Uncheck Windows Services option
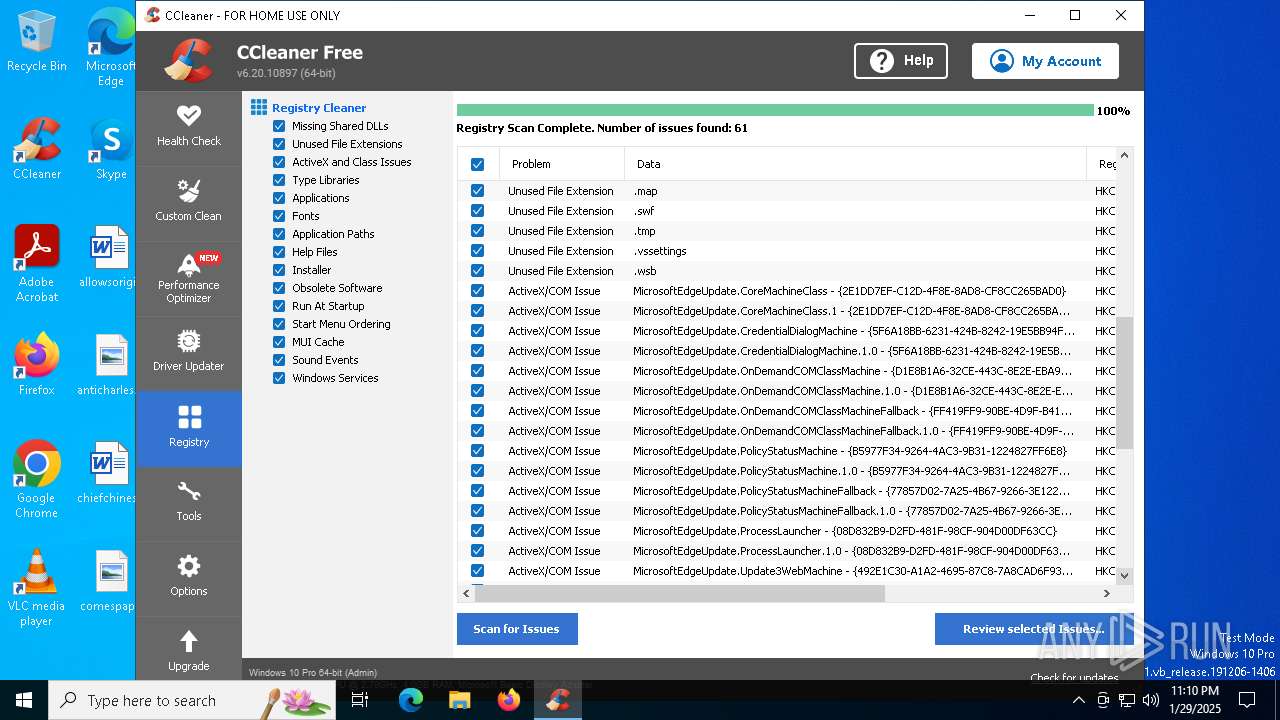Screen dimensions: 1280x720 (x=279, y=378)
